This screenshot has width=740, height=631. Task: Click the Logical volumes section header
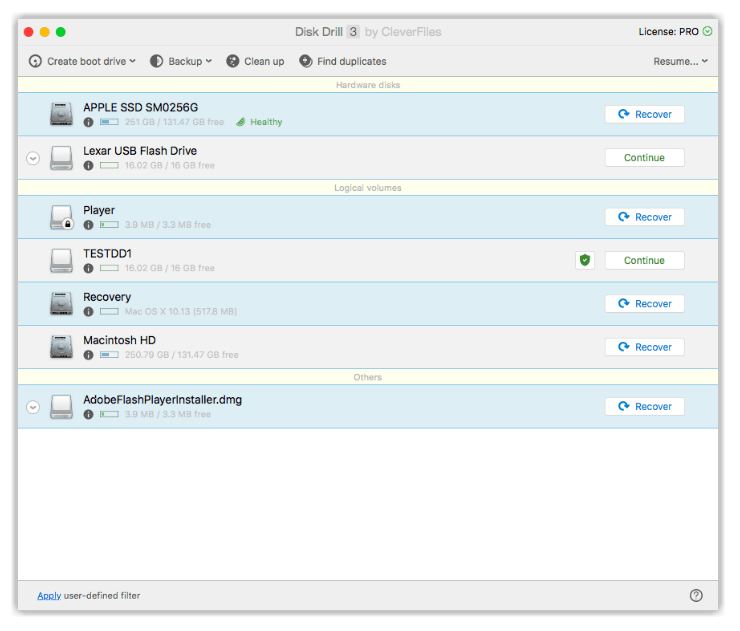pos(368,188)
